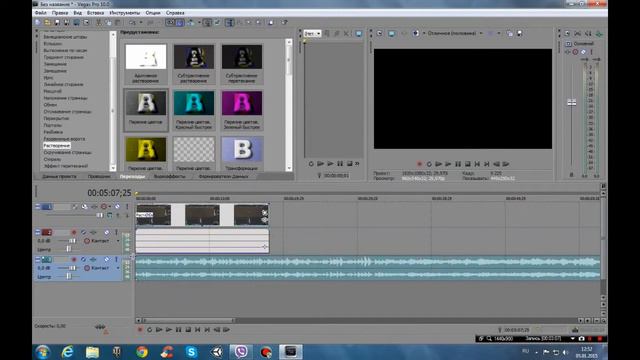Open the Файл menu
This screenshot has height=360, width=640.
(40, 13)
